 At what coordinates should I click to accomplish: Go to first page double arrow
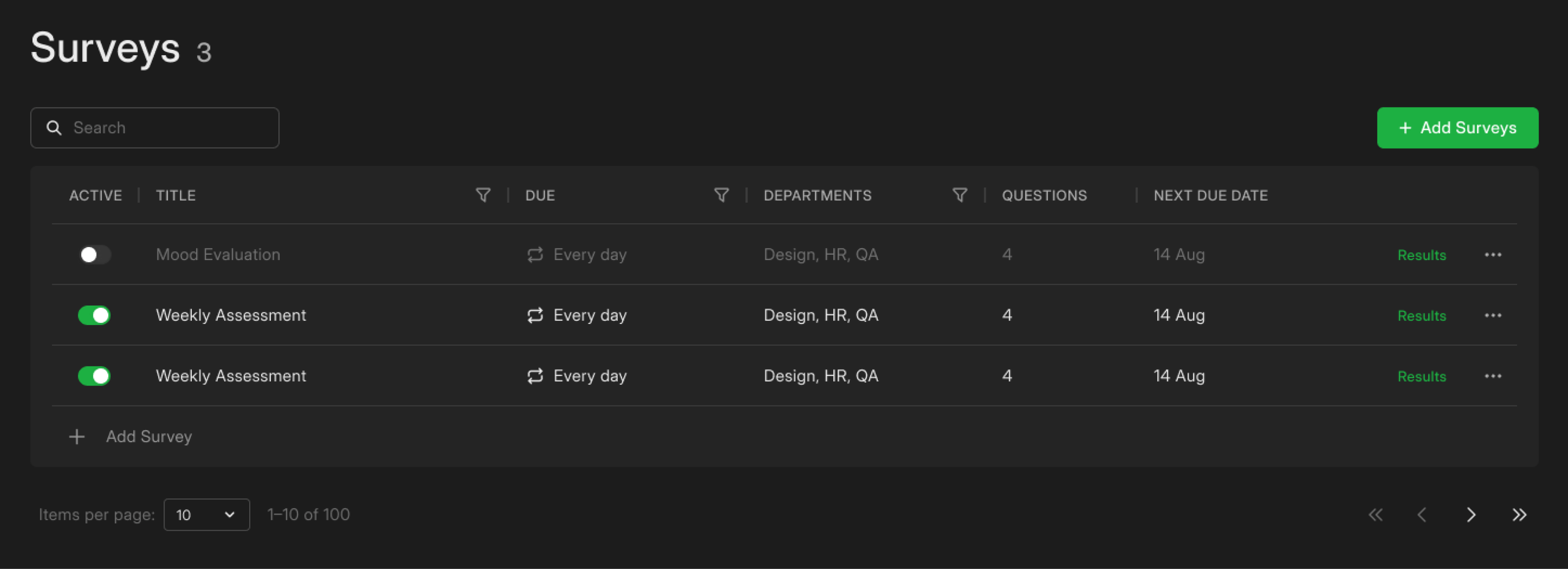(1376, 515)
